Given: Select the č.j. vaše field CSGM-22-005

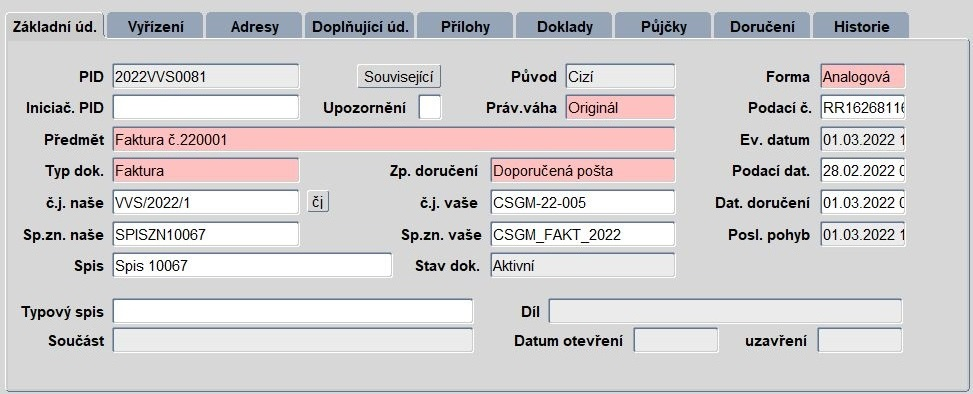Looking at the screenshot, I should point(583,202).
